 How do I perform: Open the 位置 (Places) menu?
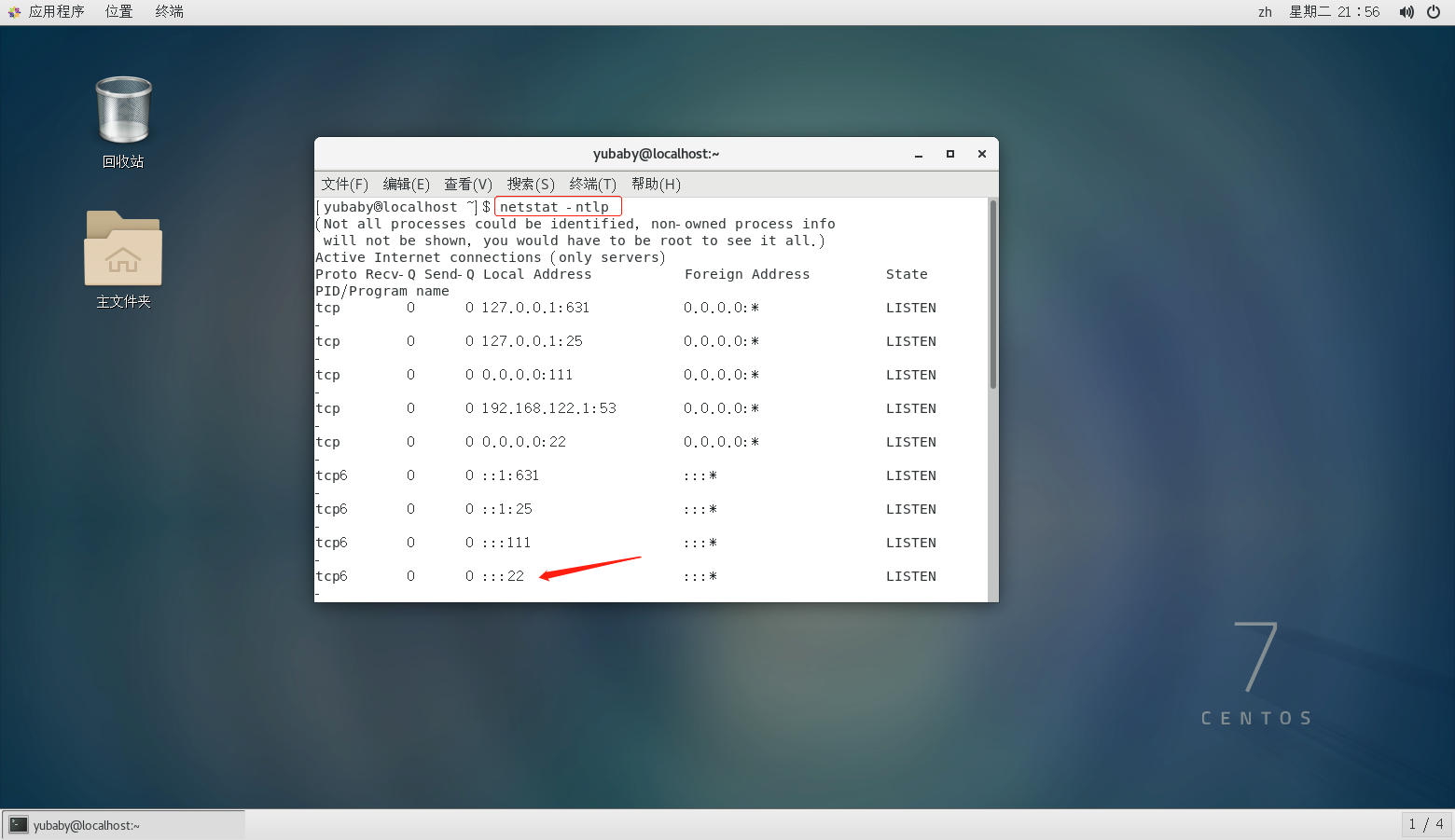(118, 12)
